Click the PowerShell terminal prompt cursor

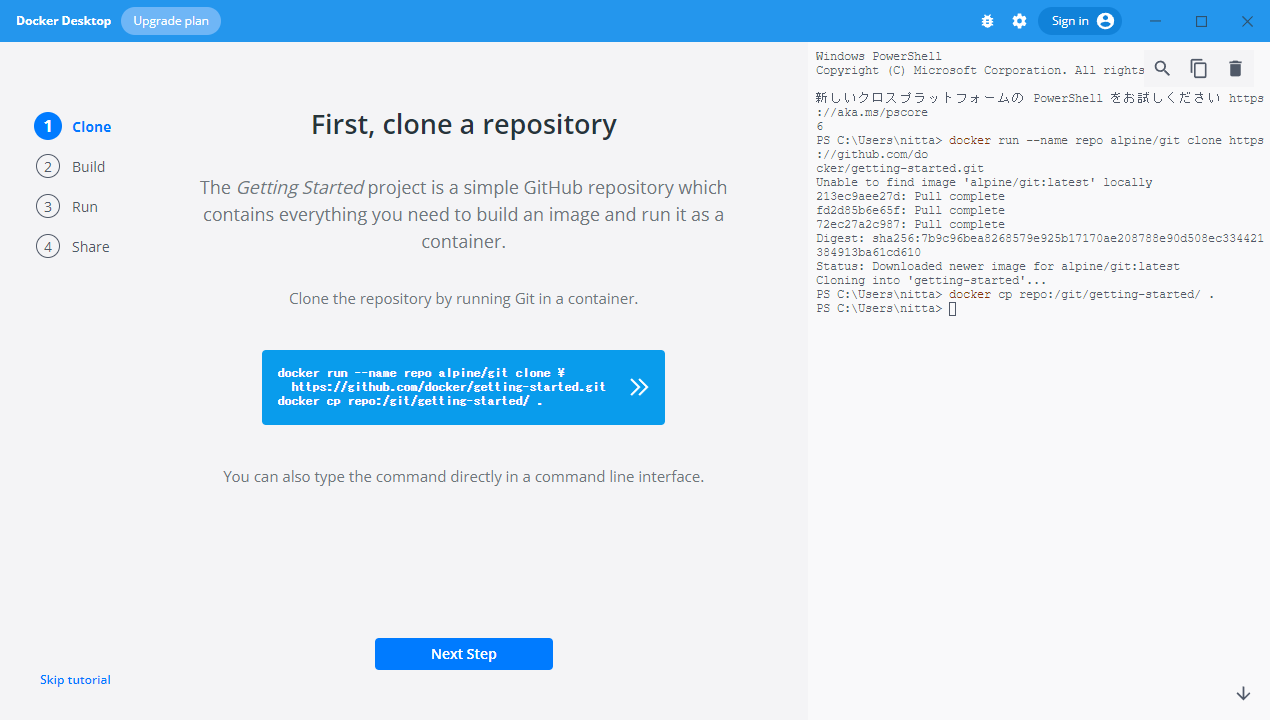coord(952,309)
